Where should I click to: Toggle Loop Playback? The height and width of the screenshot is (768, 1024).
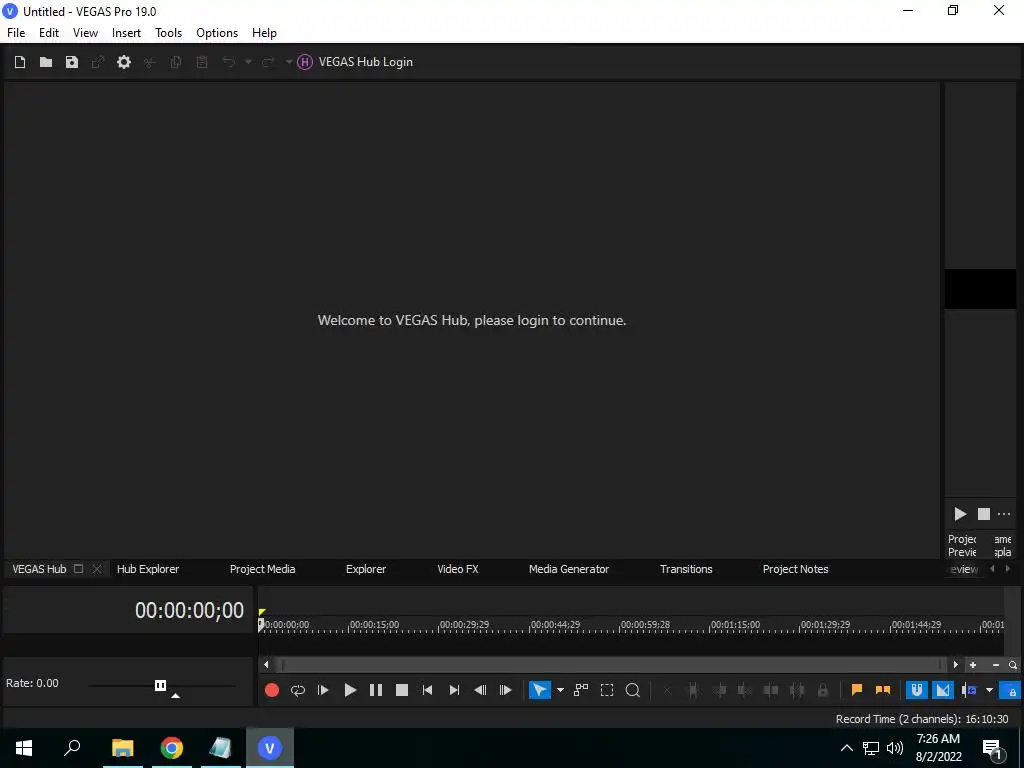[298, 690]
